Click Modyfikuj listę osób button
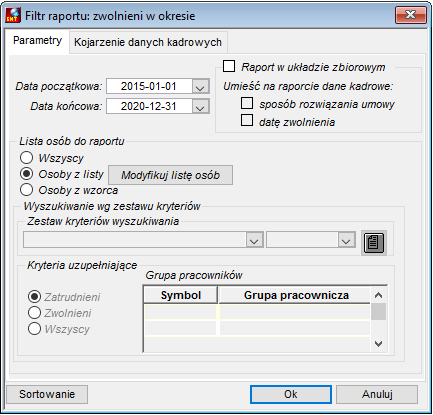The image size is (433, 415). coord(170,175)
